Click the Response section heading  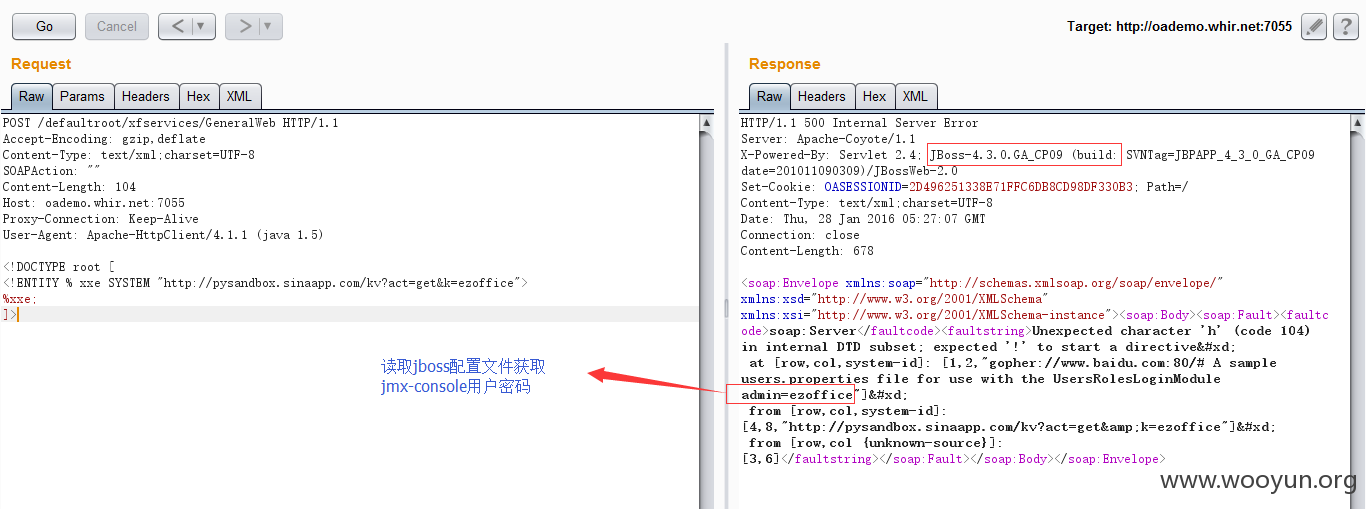(x=785, y=64)
